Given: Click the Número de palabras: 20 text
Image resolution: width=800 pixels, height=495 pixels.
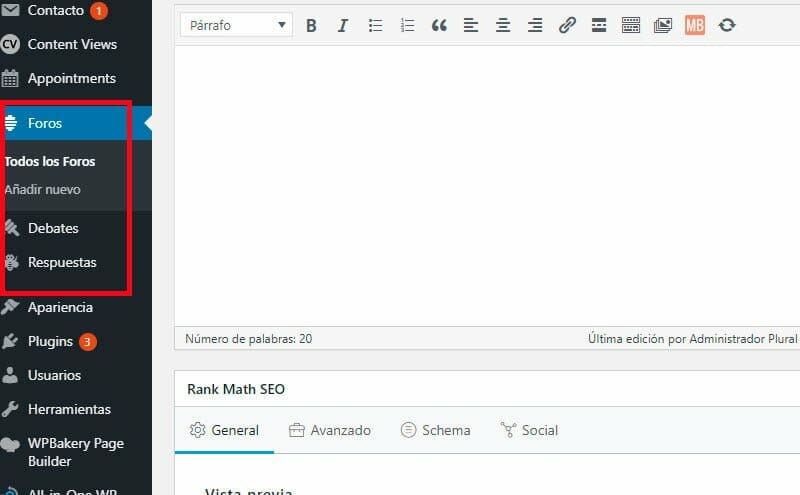Looking at the screenshot, I should pyautogui.click(x=248, y=339).
